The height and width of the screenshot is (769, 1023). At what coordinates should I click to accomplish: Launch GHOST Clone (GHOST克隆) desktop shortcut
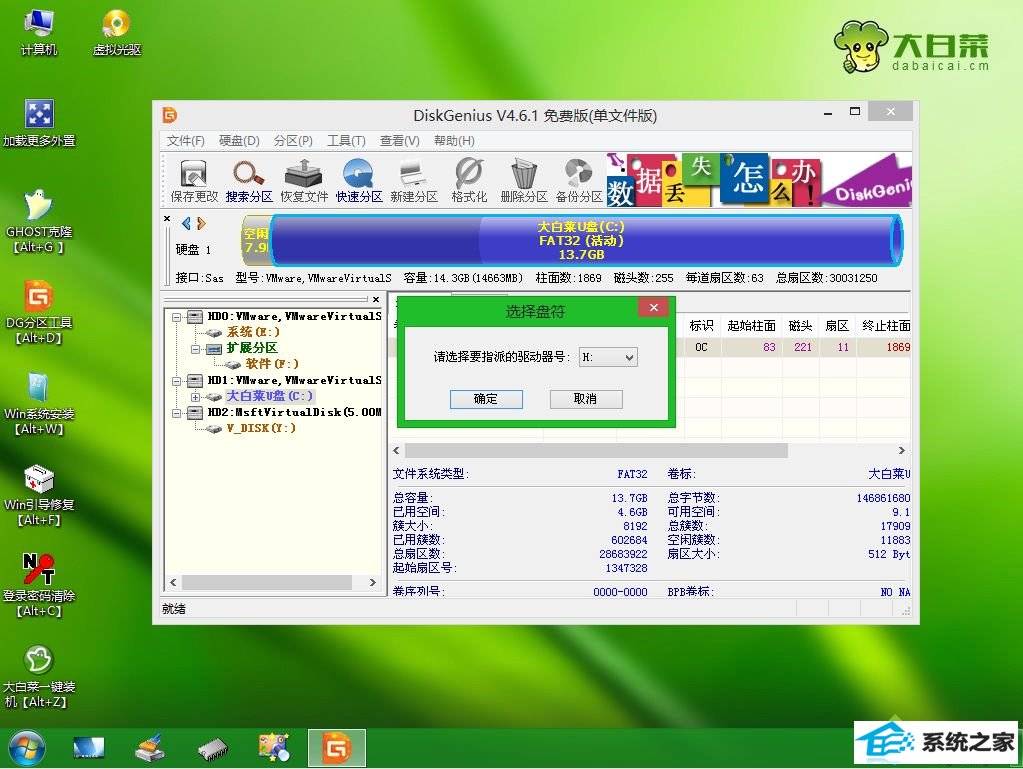click(38, 222)
